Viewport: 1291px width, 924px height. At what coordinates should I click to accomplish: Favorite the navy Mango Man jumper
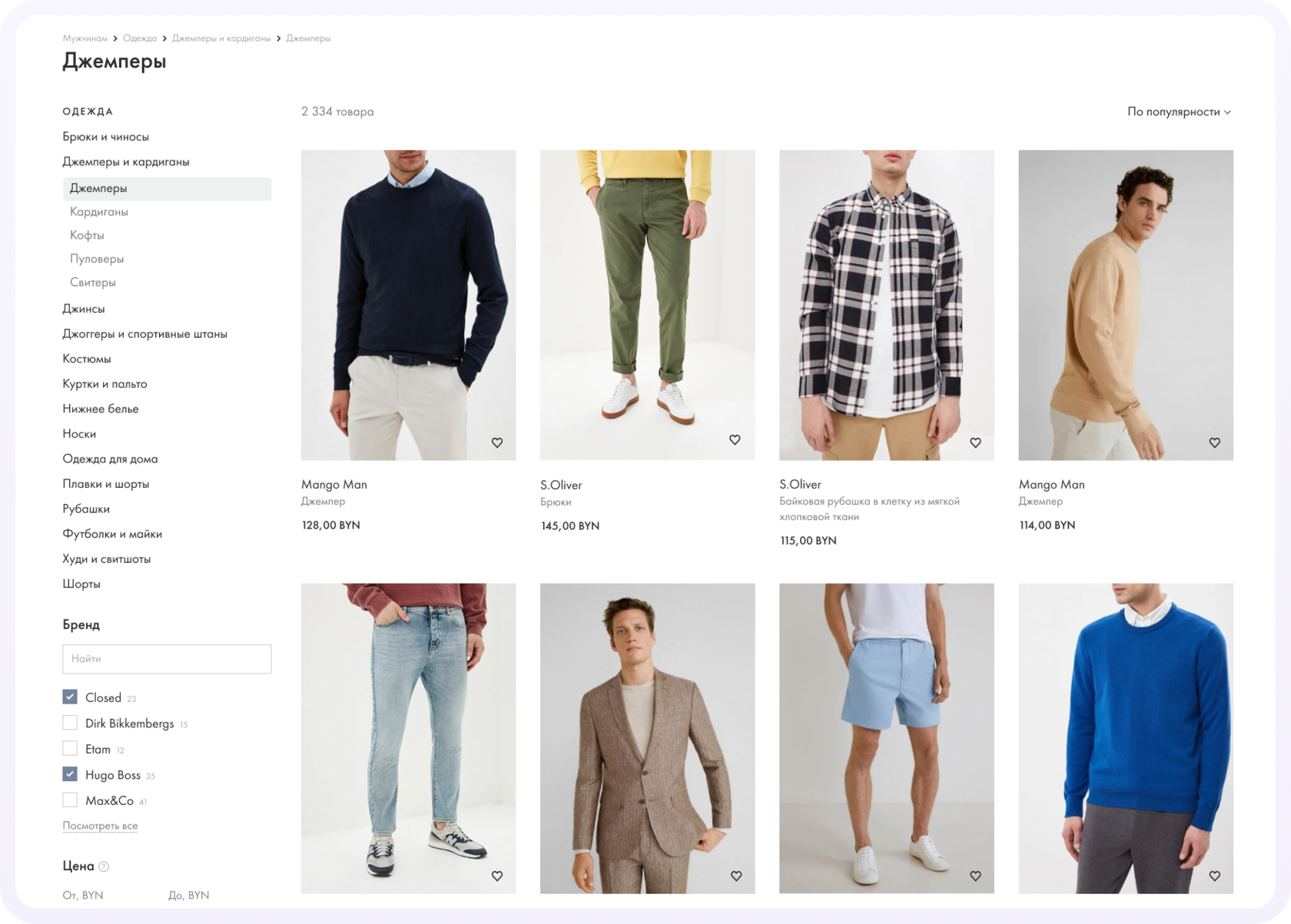(497, 442)
